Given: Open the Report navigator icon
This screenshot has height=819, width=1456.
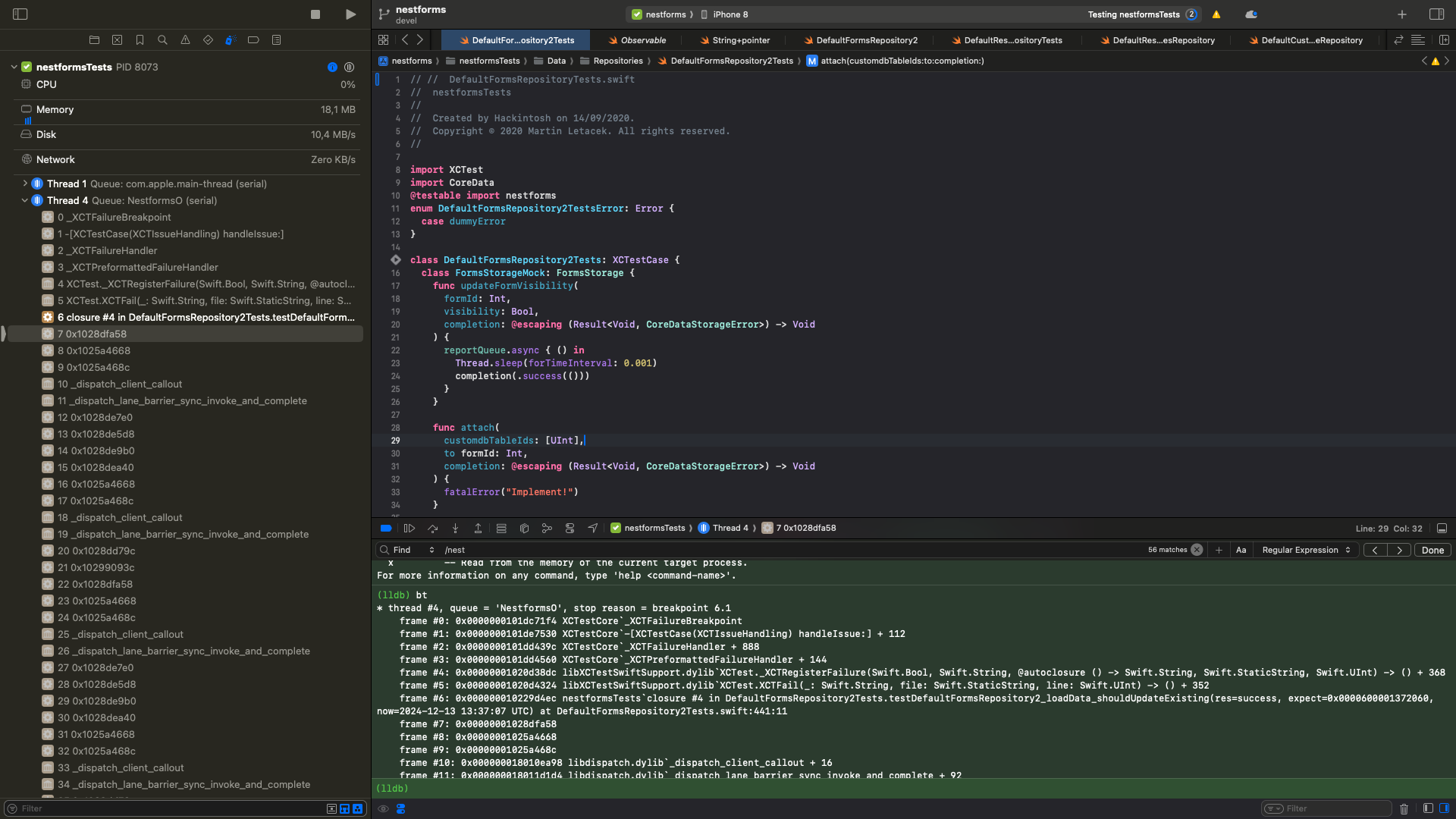Looking at the screenshot, I should (x=276, y=40).
